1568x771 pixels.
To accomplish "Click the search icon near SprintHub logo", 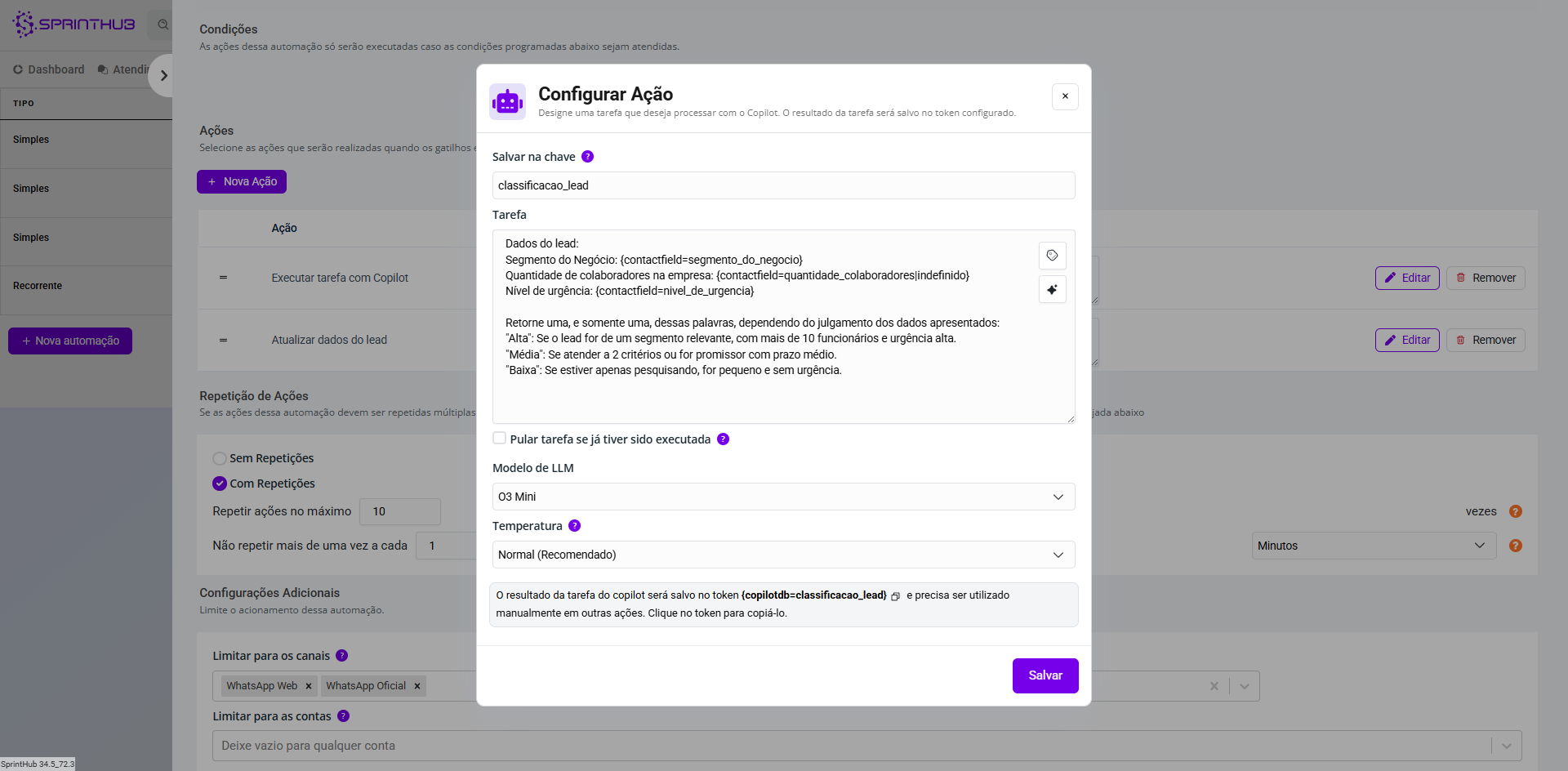I will click(163, 25).
